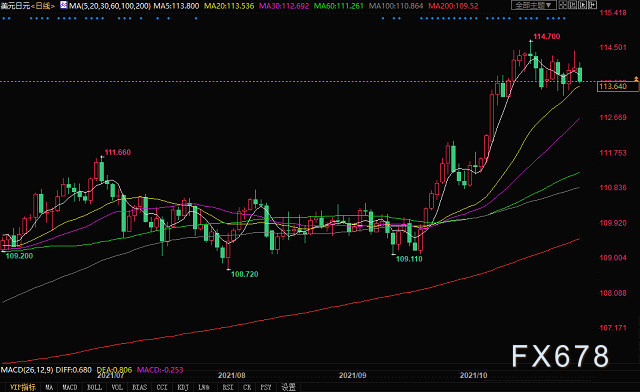Click the MA indicator icon beside the title
Image resolution: width=640 pixels, height=392 pixels.
coord(64,5)
